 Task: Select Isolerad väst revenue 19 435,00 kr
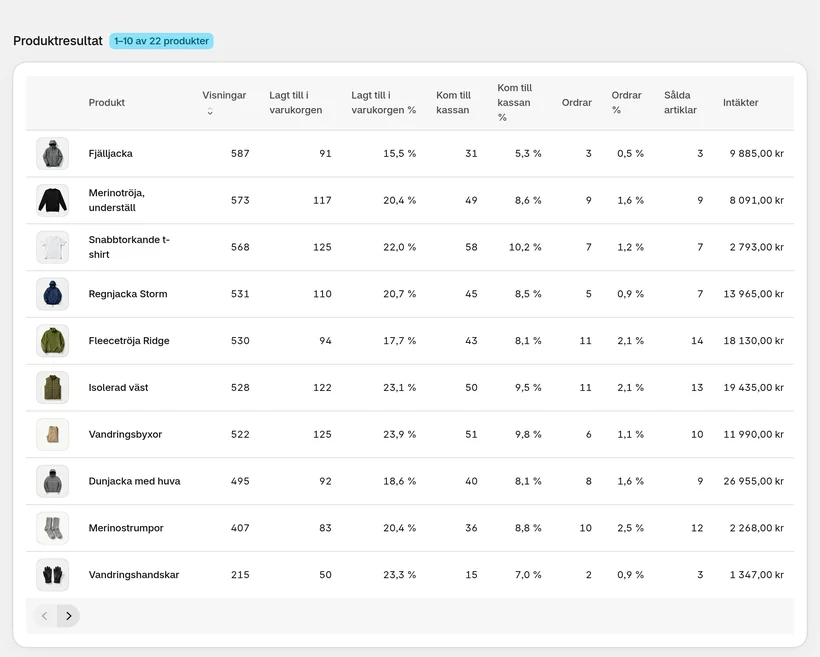754,388
